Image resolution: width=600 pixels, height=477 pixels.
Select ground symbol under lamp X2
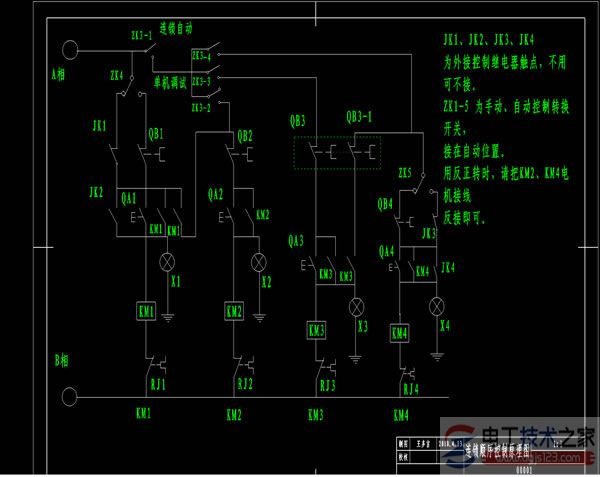click(259, 318)
